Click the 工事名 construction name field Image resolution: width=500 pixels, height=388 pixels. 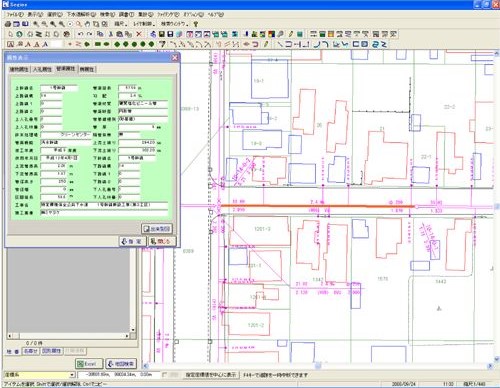[x=104, y=205]
